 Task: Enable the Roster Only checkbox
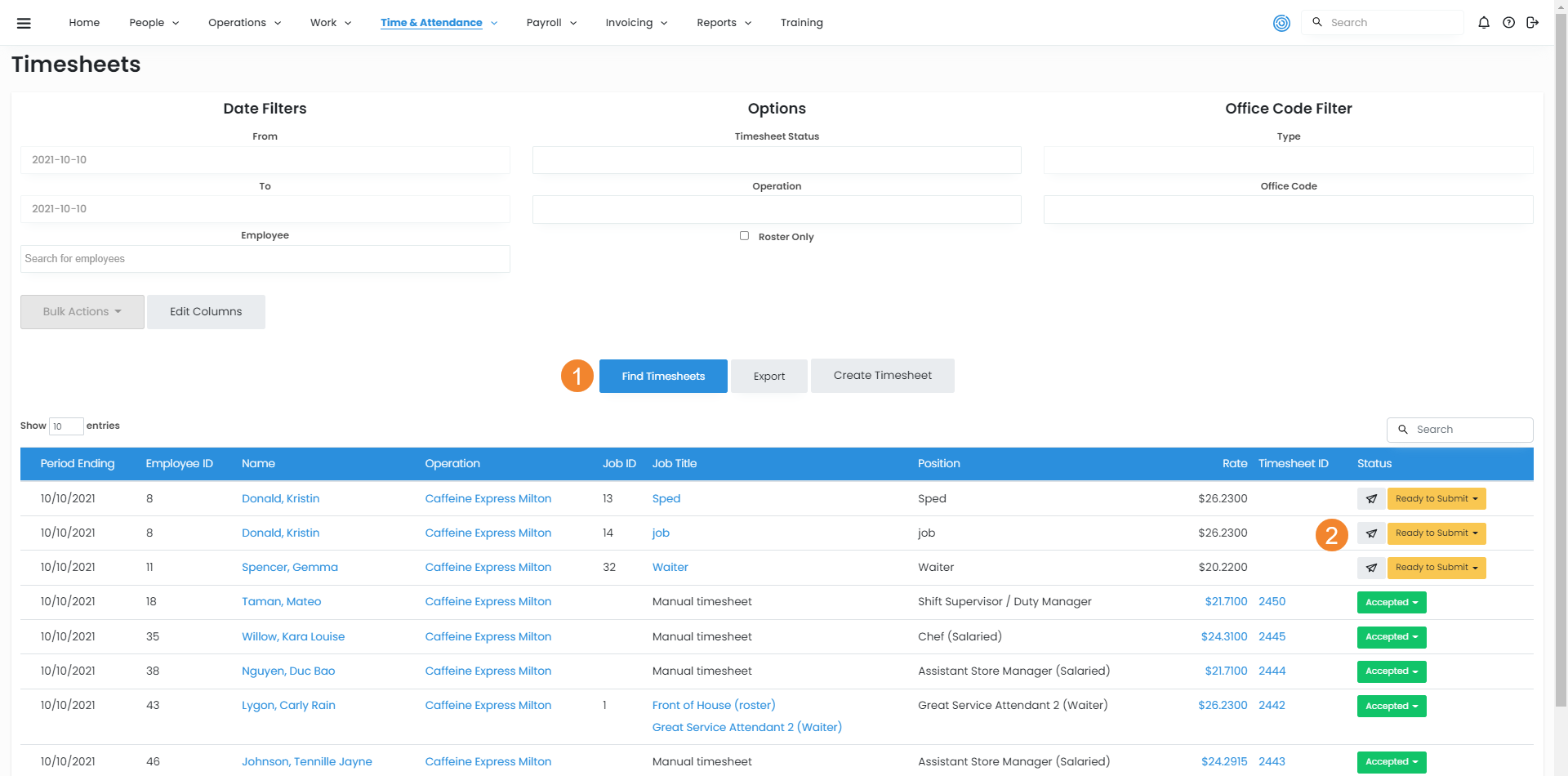pos(744,236)
